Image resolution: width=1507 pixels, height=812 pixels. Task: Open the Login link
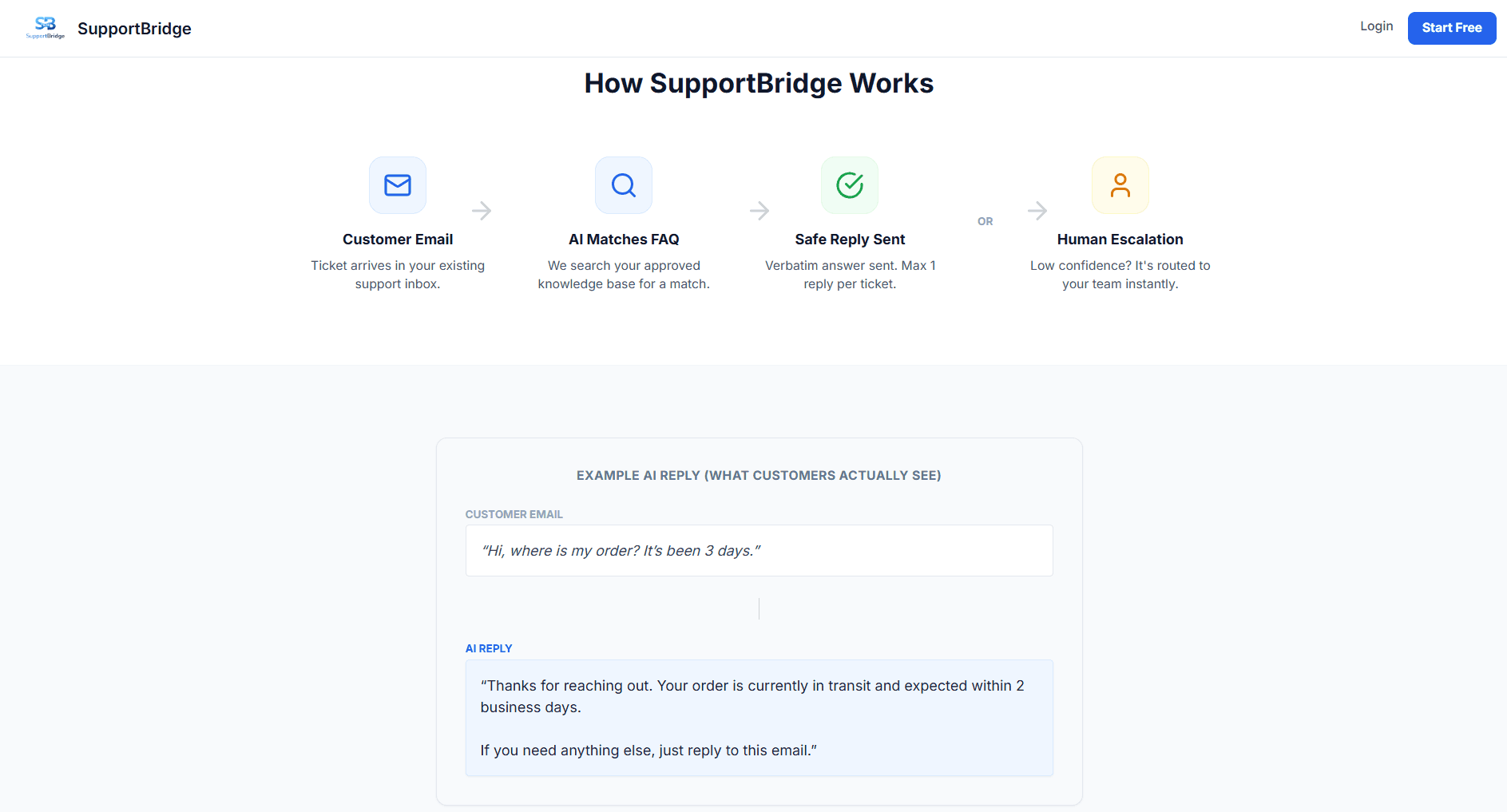[x=1376, y=26]
